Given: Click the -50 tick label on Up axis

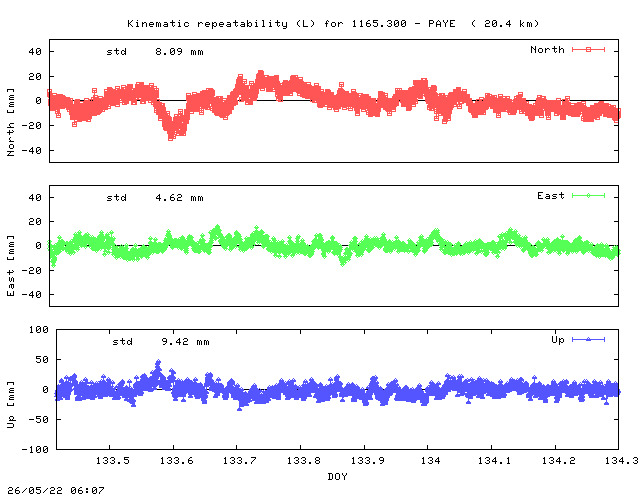Looking at the screenshot, I should click(38, 420).
